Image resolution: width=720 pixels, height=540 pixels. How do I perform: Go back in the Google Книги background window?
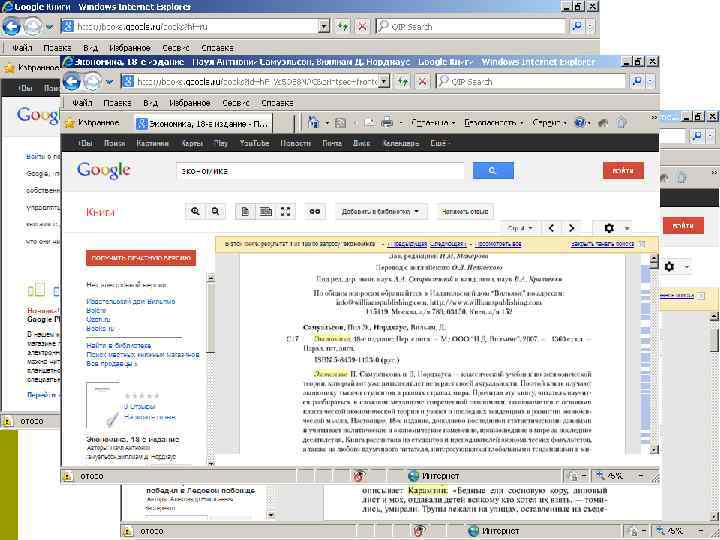[11, 26]
